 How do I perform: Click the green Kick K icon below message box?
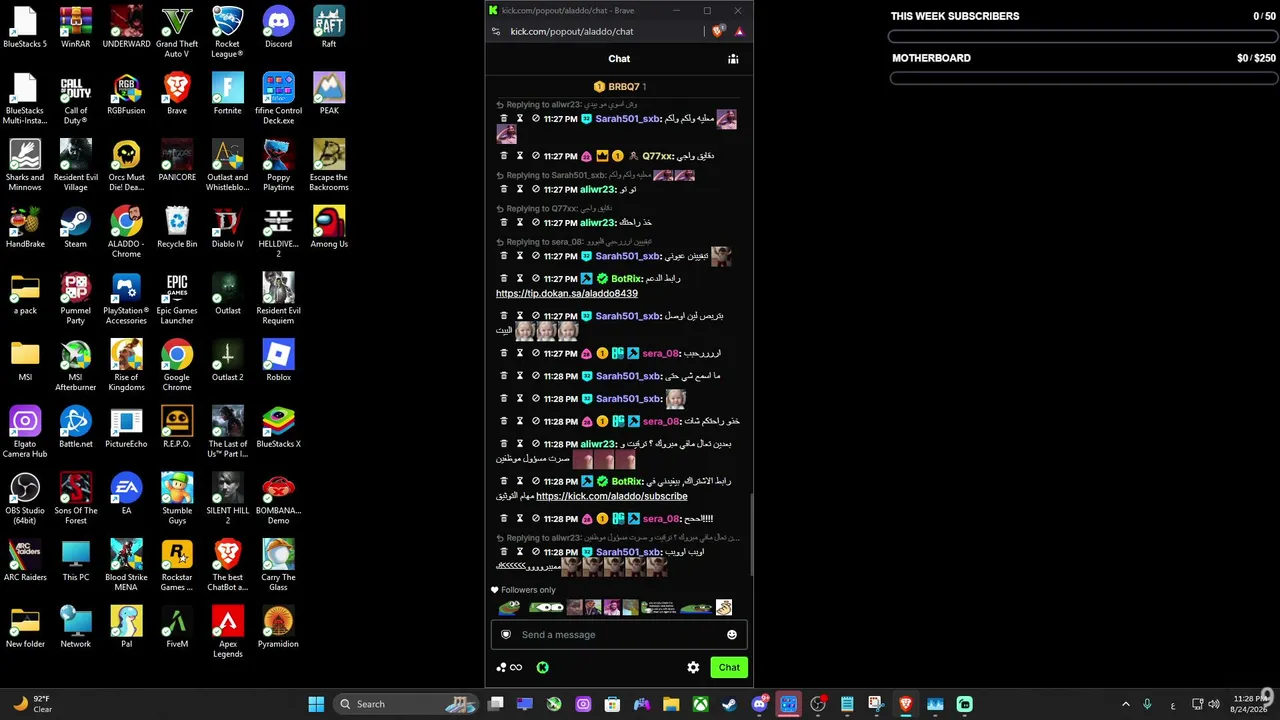coord(543,667)
